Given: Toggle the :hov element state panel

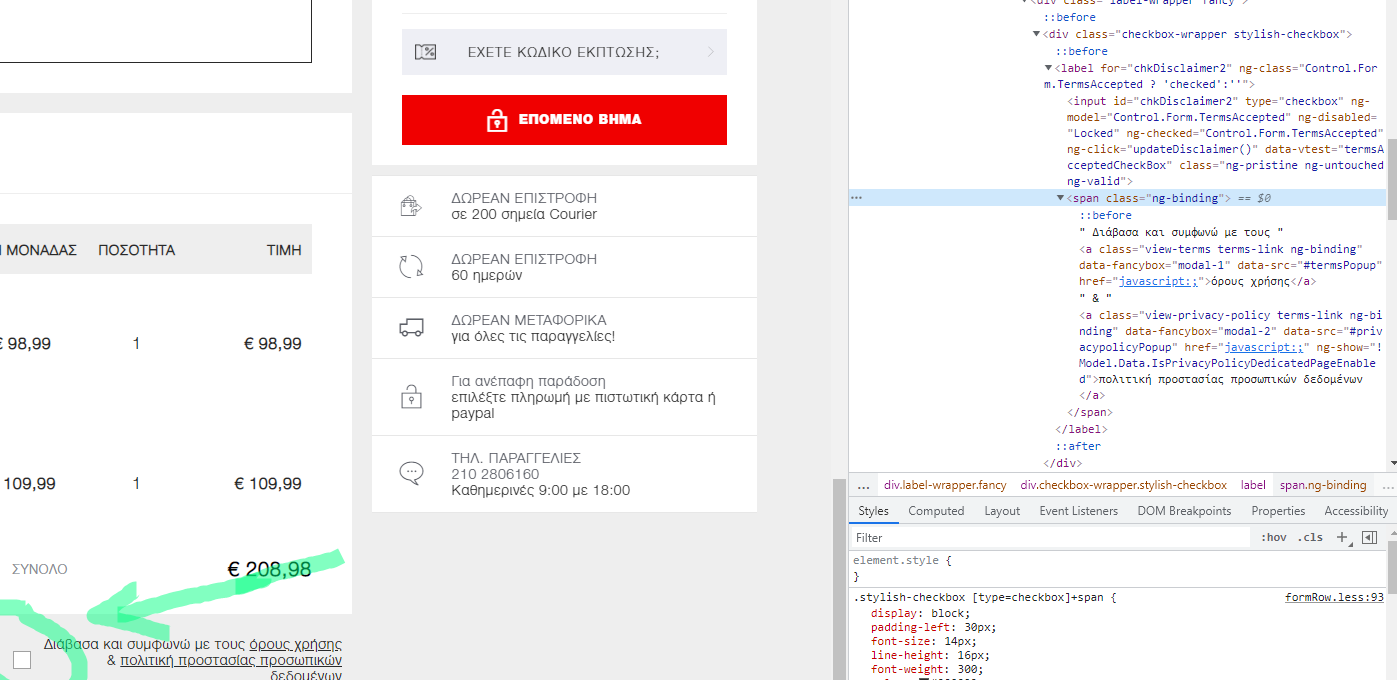Looking at the screenshot, I should click(1274, 537).
